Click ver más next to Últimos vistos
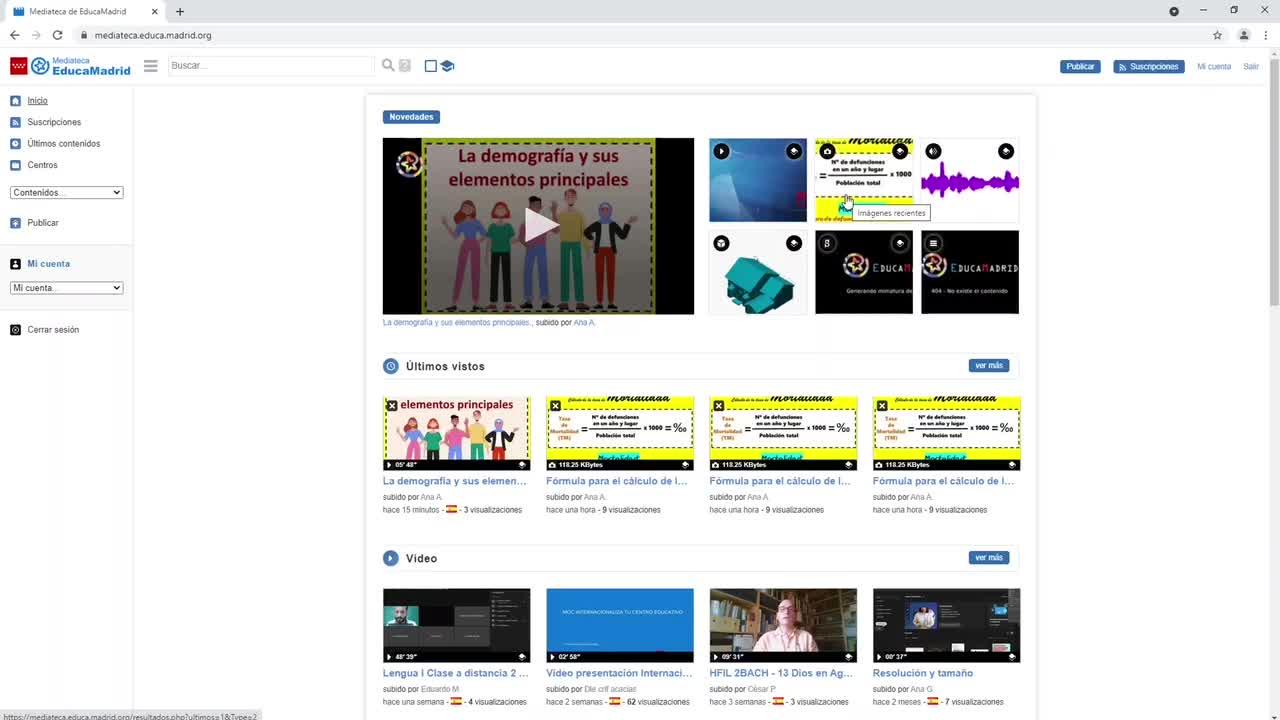Viewport: 1280px width, 720px height. click(x=989, y=366)
